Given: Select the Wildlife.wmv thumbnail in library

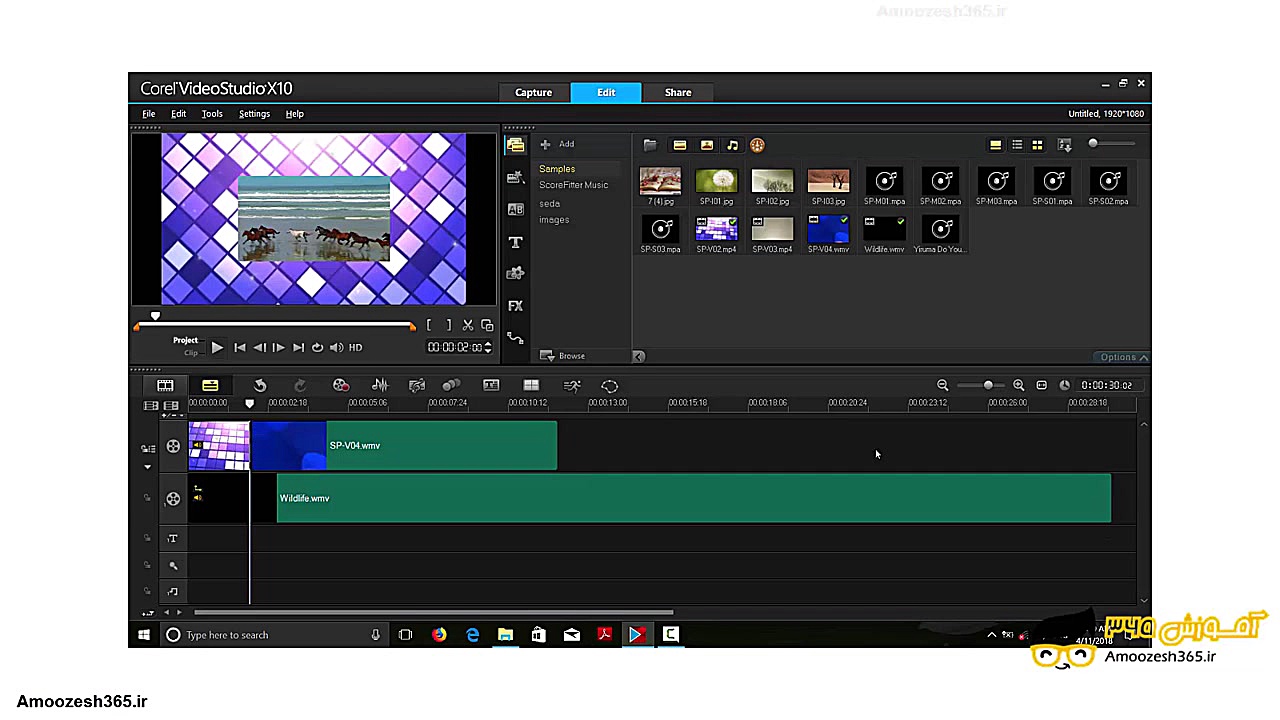Looking at the screenshot, I should coord(884,231).
